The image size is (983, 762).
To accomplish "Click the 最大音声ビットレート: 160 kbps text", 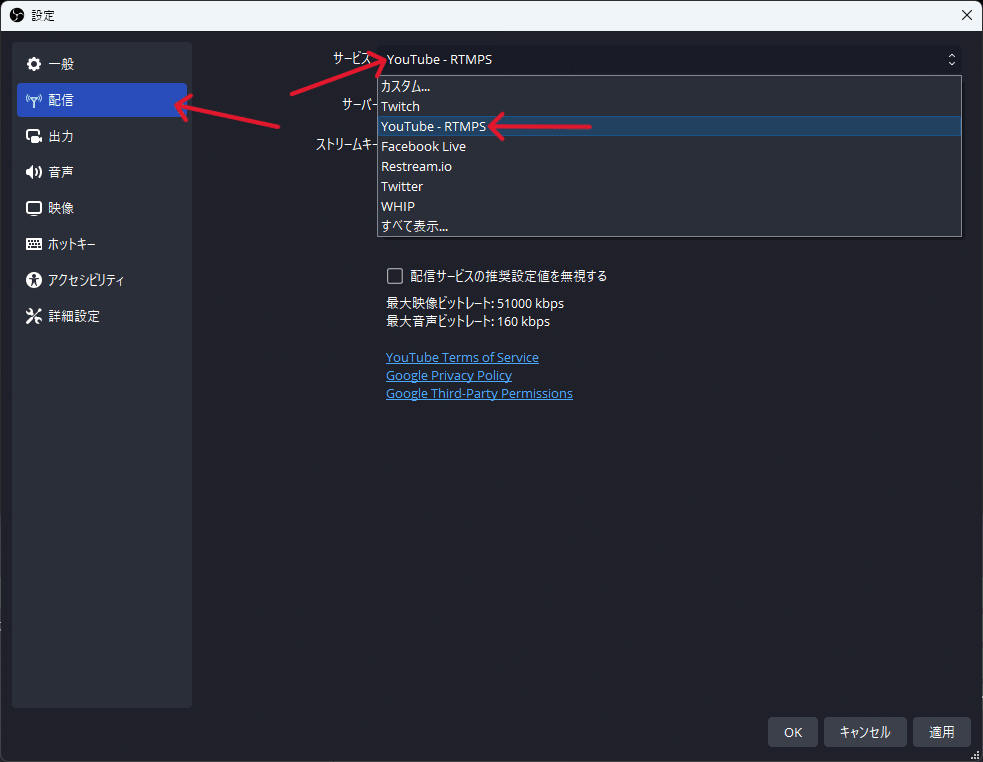I will [468, 322].
